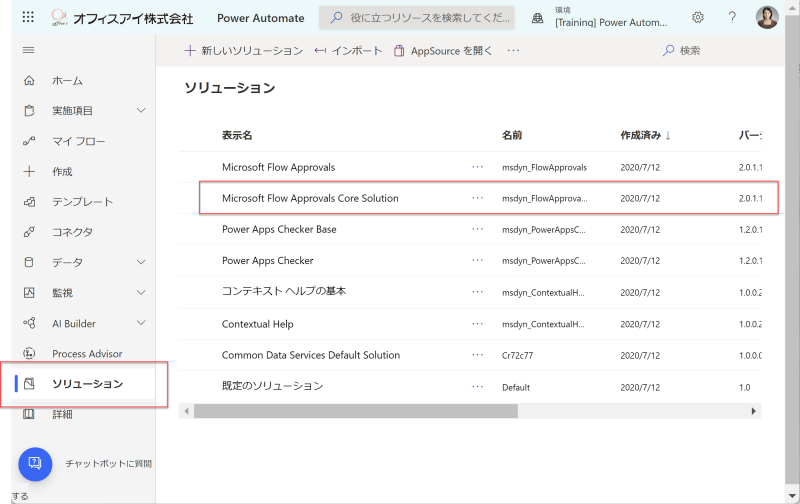Open more options for コンテキスト ヘルプの基本
The image size is (800, 504).
478,292
